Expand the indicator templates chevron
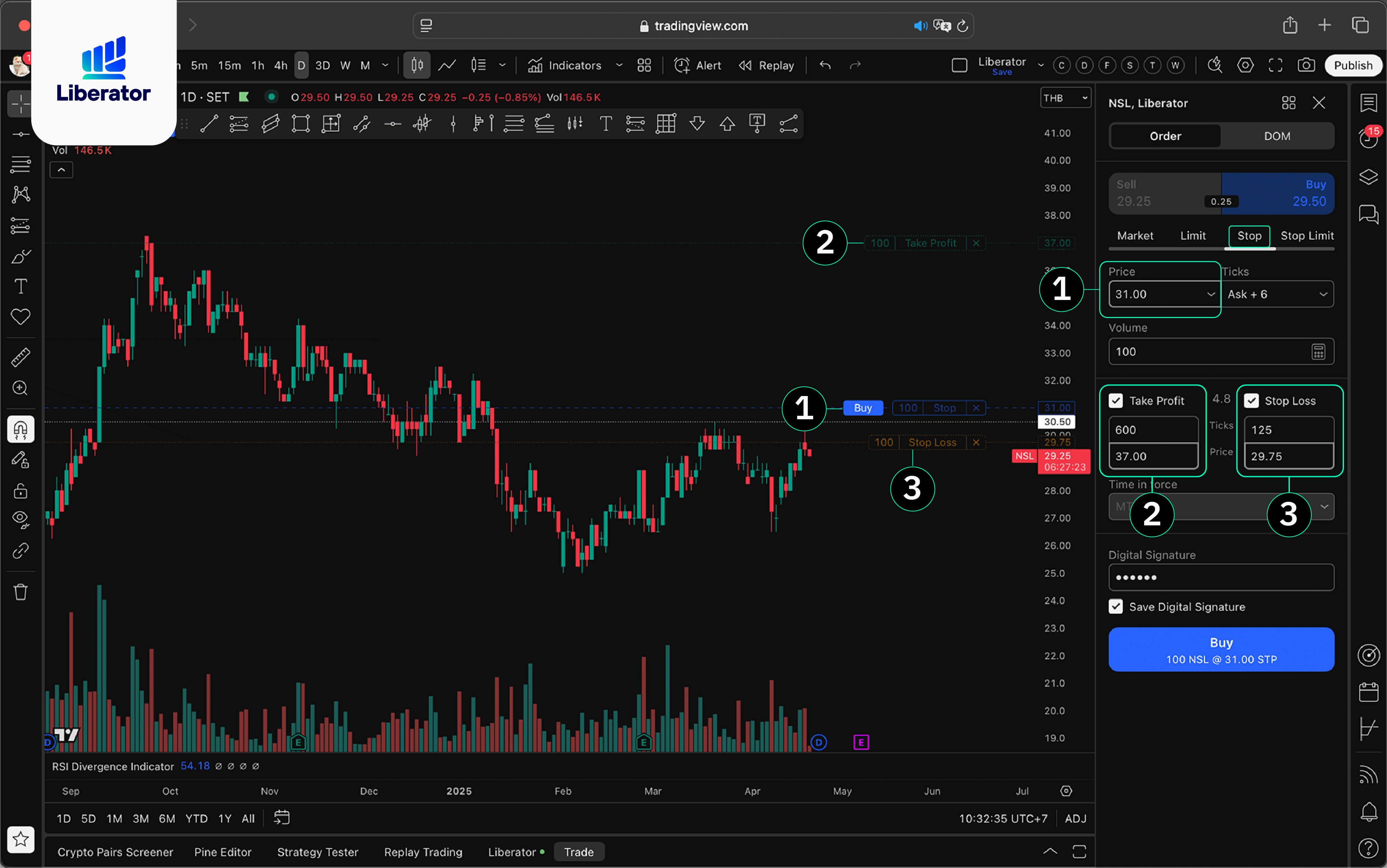1387x868 pixels. pos(619,66)
